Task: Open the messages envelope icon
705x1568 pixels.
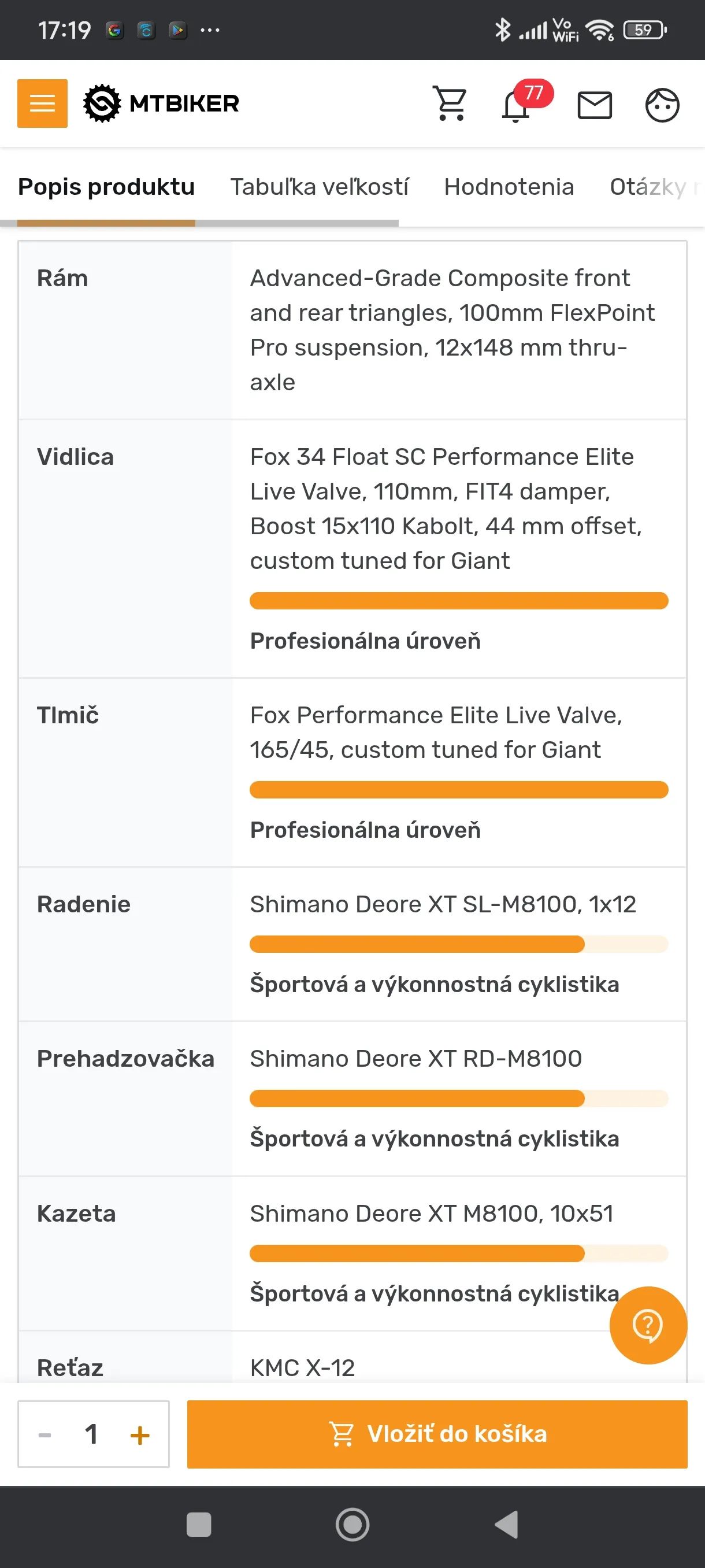Action: 594,105
